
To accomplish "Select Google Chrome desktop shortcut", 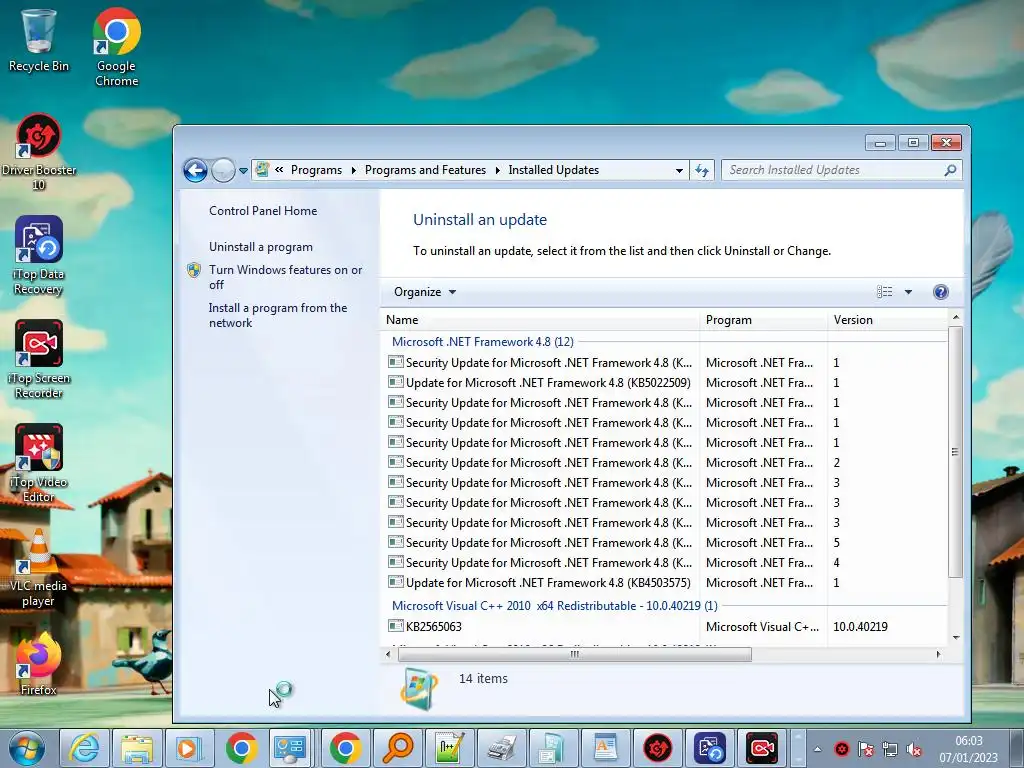I will coord(116,48).
